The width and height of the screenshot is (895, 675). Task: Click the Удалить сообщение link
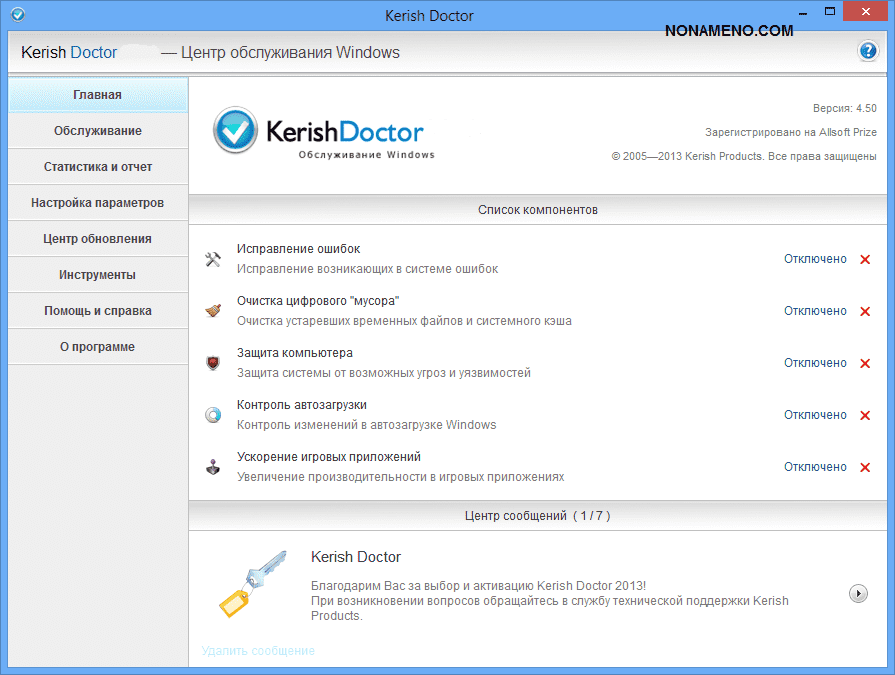point(258,651)
